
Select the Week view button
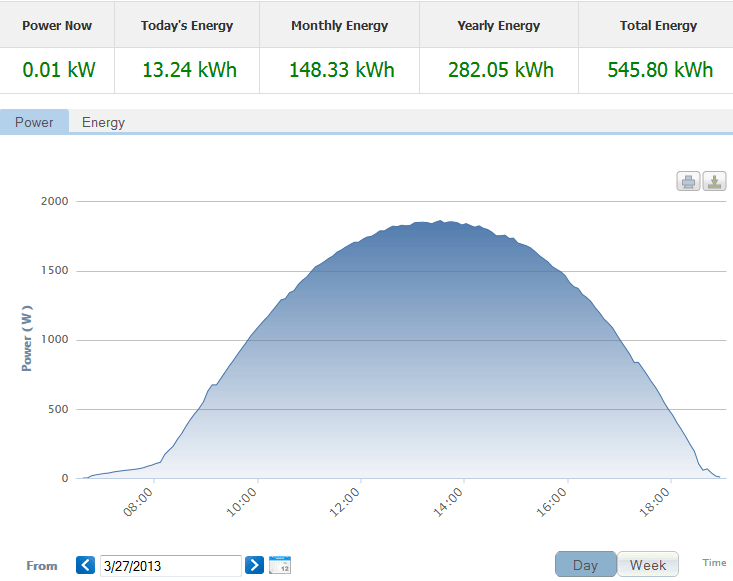[648, 565]
